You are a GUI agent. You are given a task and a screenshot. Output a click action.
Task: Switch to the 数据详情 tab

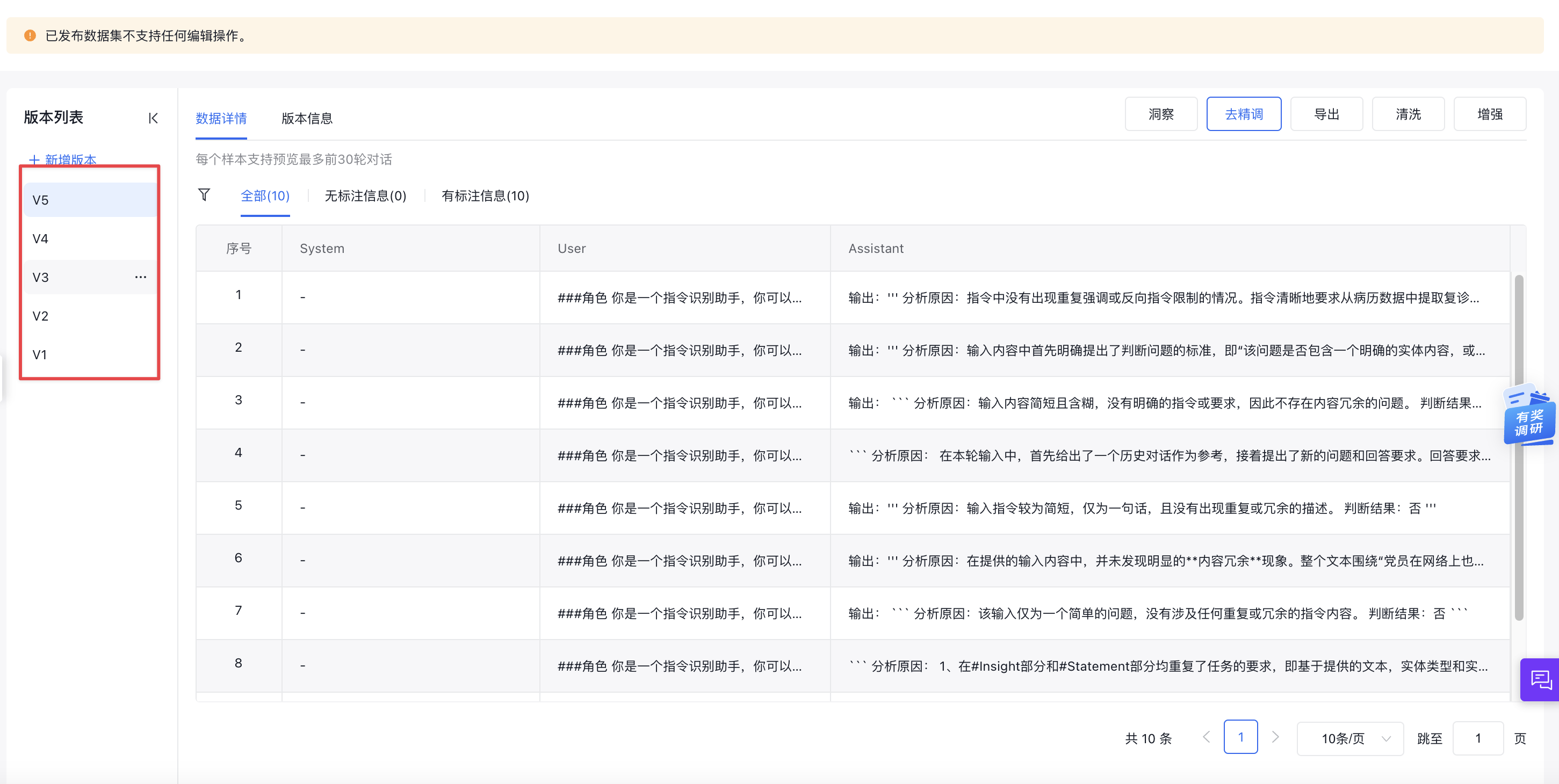click(221, 118)
